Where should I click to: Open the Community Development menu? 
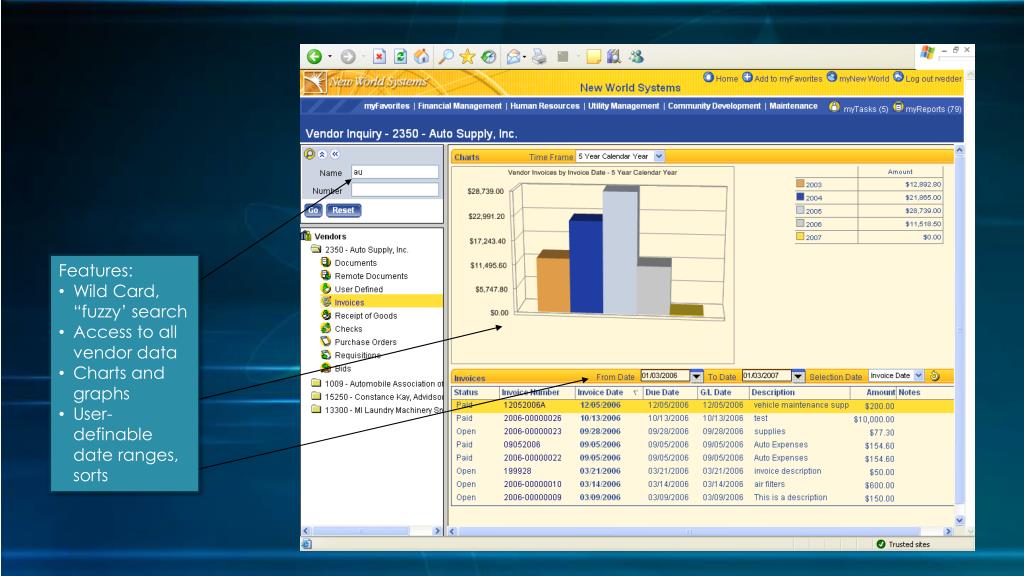[714, 106]
